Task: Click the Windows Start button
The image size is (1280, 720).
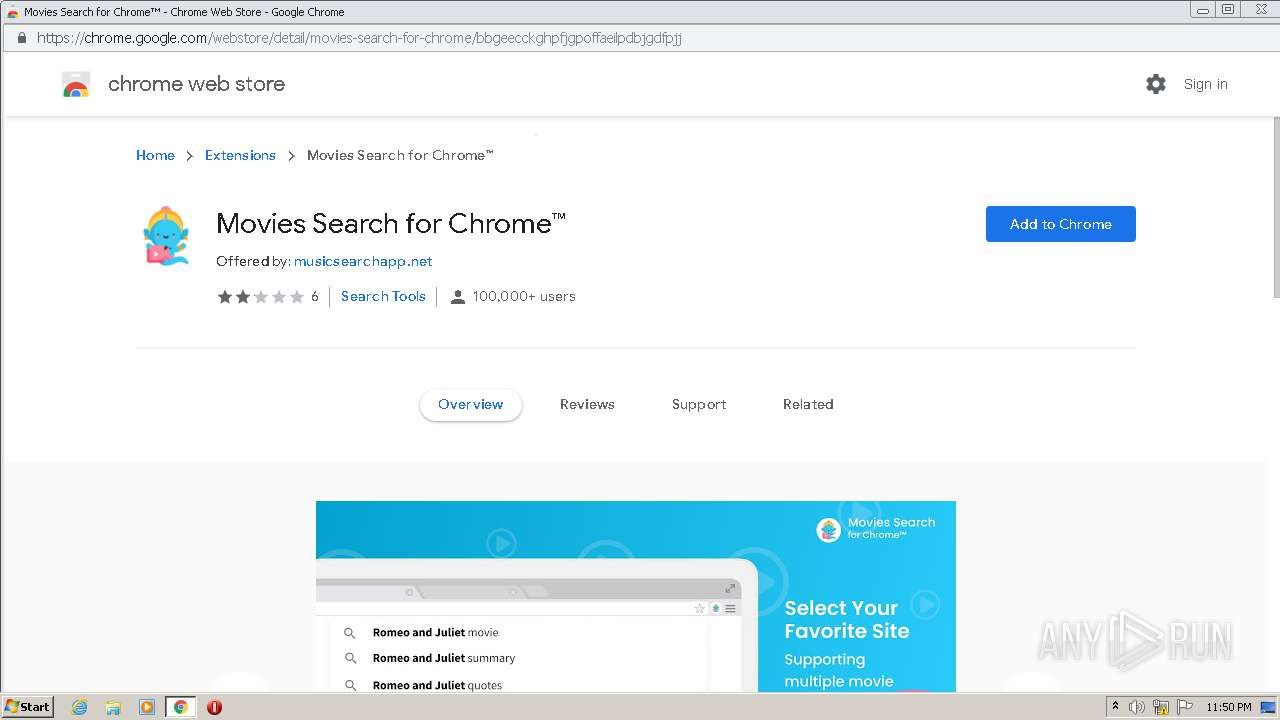Action: pyautogui.click(x=28, y=707)
